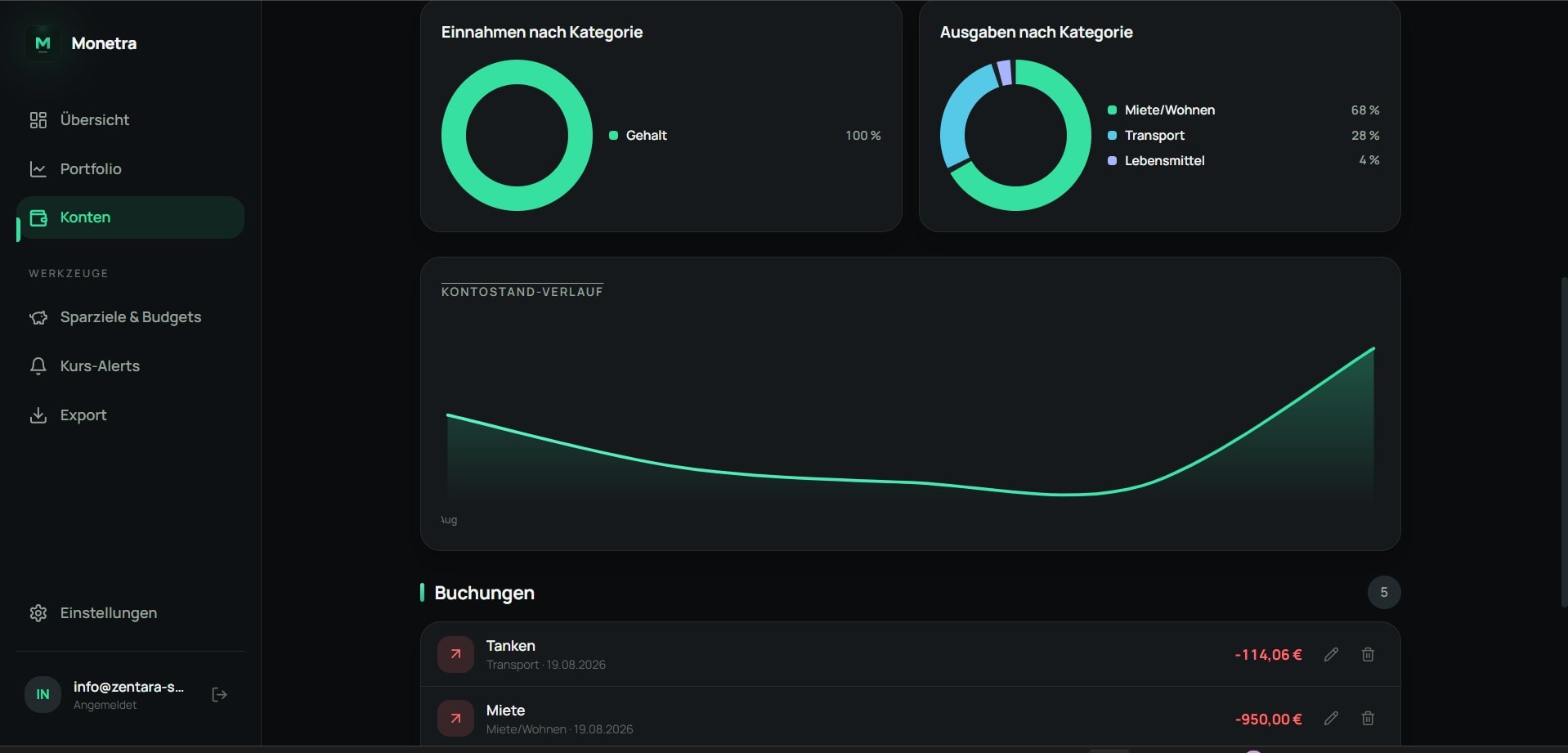This screenshot has height=753, width=1568.
Task: Click the Kurs-Alerts bell icon
Action: pos(38,366)
